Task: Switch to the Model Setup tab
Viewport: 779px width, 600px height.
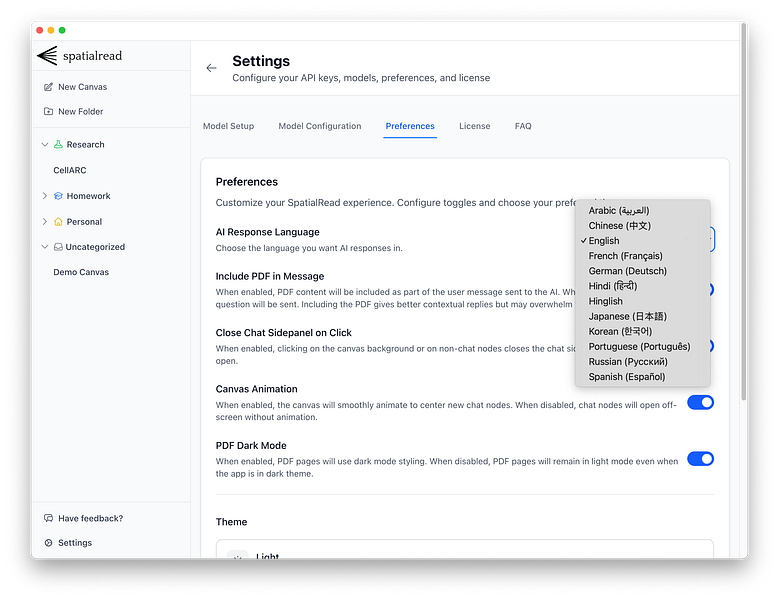Action: click(229, 126)
